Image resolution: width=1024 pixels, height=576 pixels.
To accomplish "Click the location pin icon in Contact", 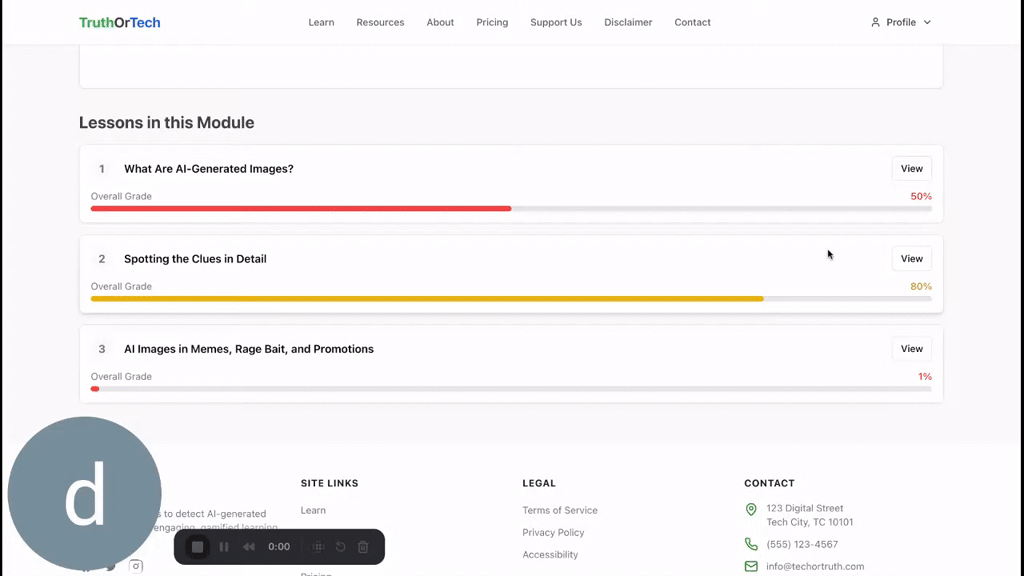I will pyautogui.click(x=751, y=509).
